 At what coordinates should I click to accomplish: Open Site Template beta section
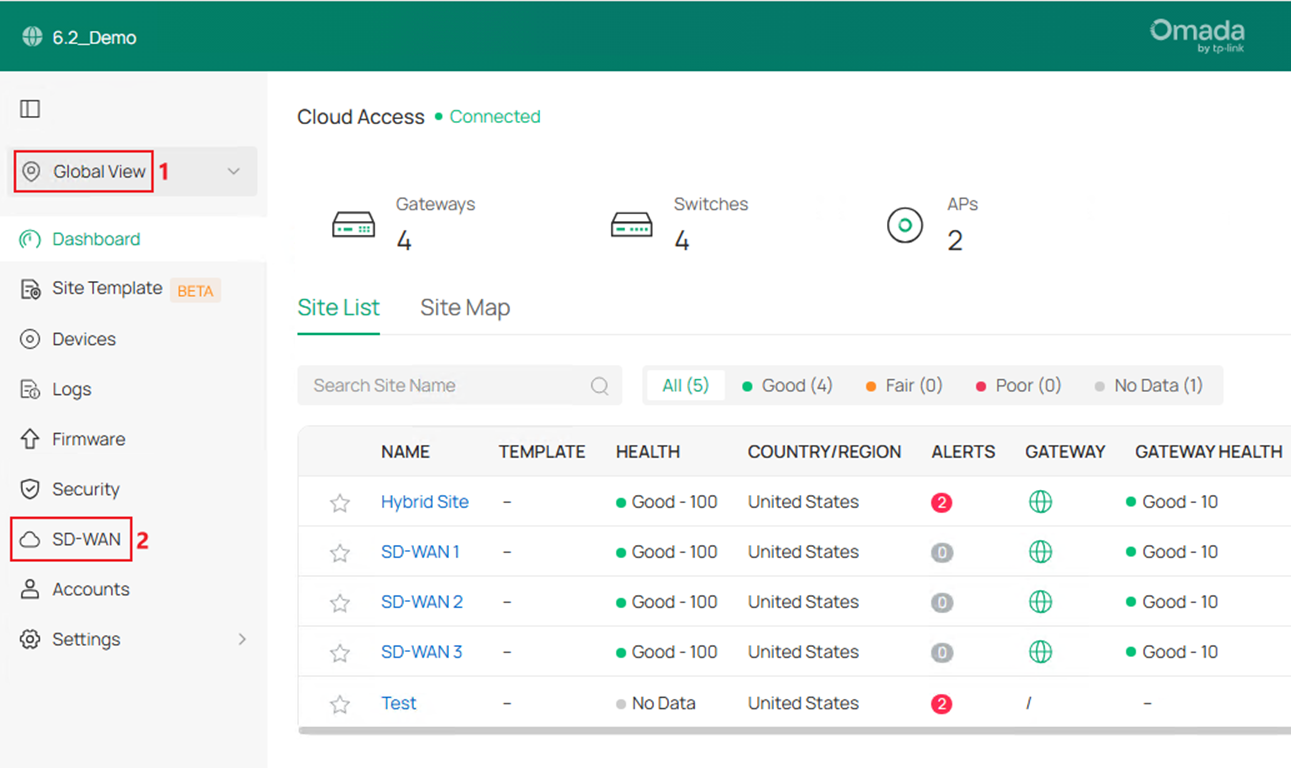[x=107, y=288]
